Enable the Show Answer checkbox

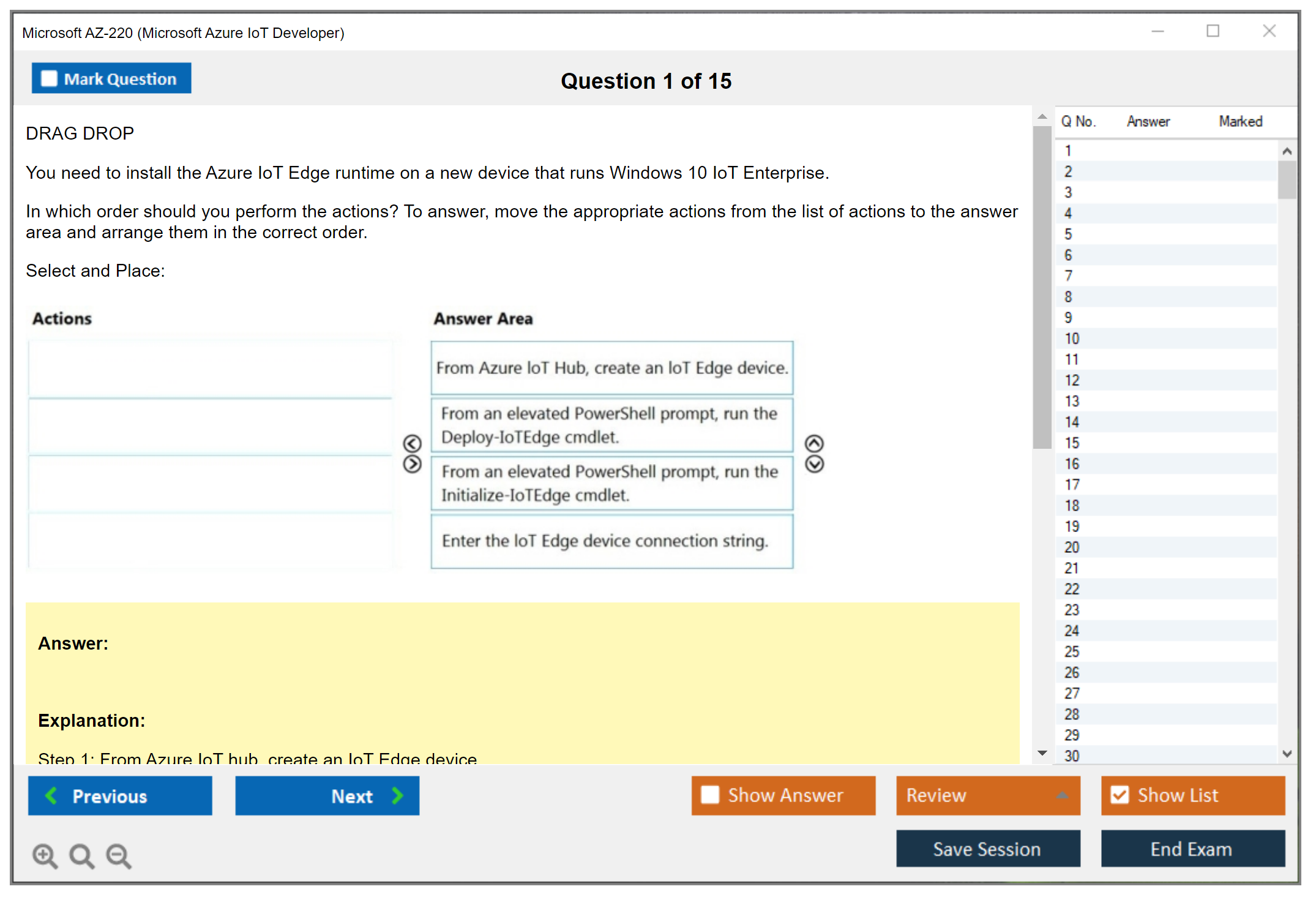tap(710, 795)
